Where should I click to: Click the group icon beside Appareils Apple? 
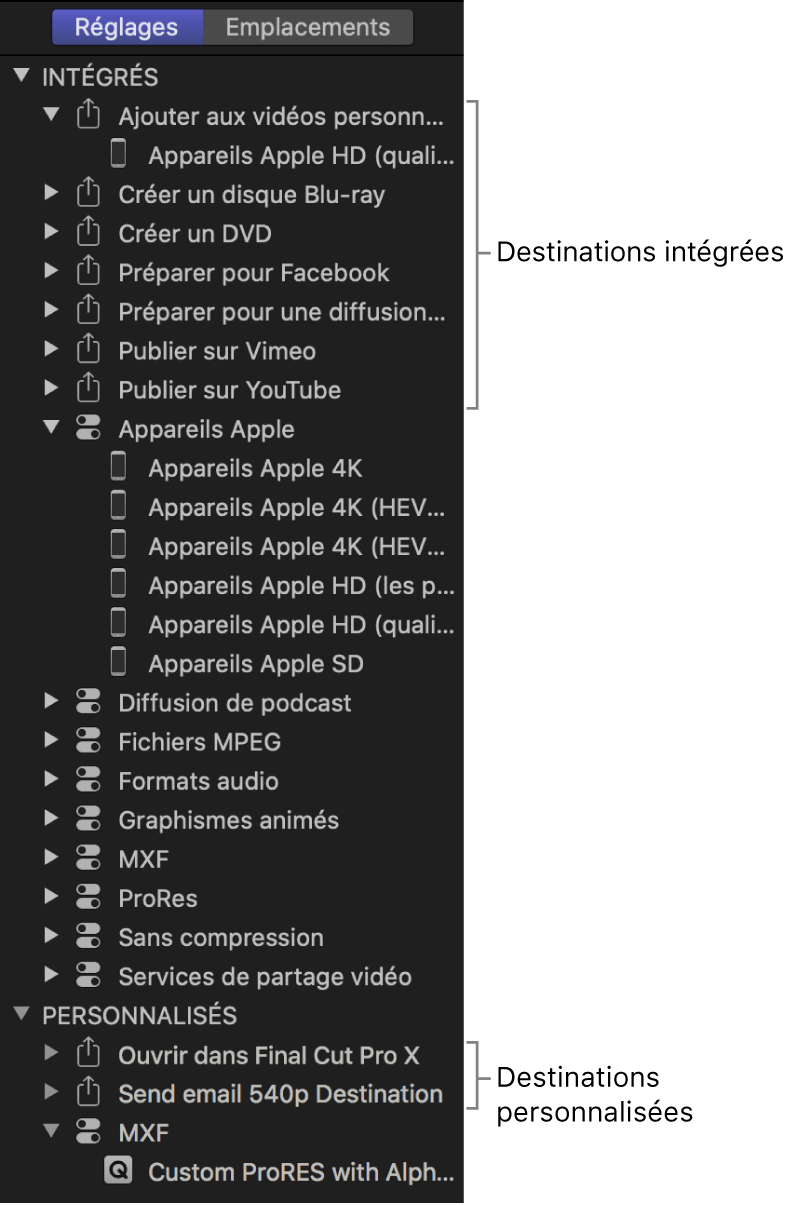pos(89,429)
